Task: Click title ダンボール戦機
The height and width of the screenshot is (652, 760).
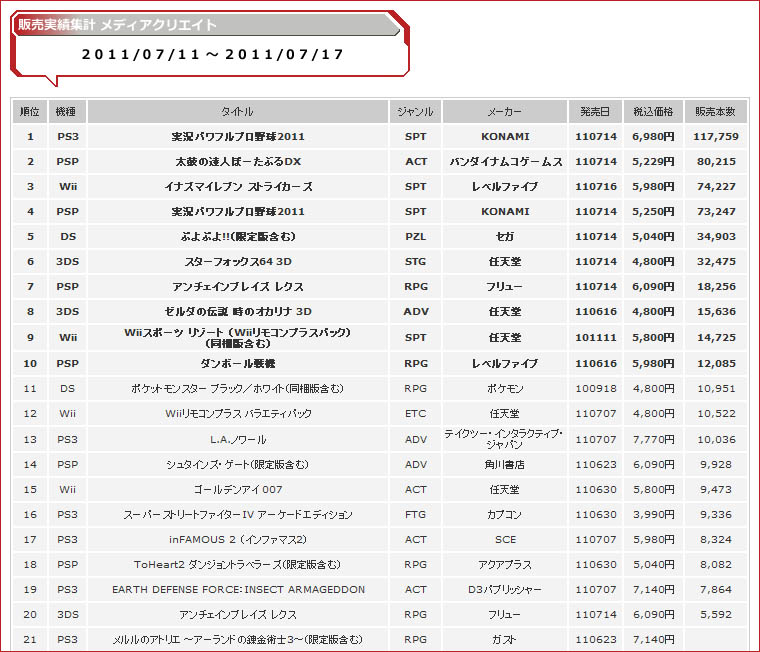Action: pos(238,364)
